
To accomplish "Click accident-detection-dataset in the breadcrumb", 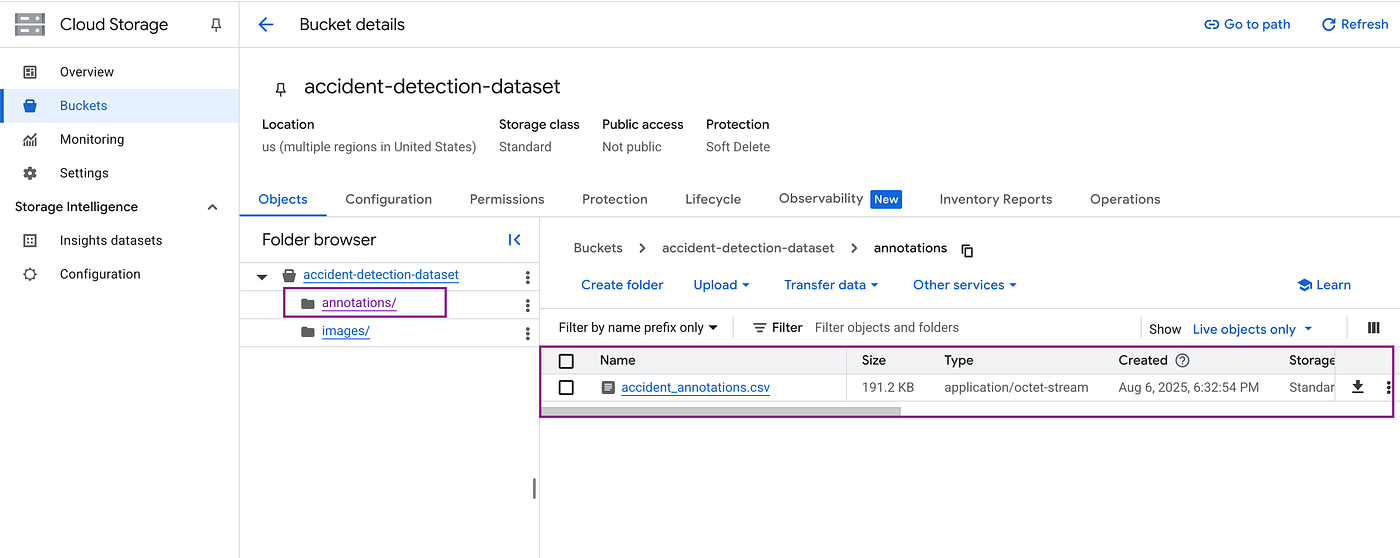I will coord(748,248).
